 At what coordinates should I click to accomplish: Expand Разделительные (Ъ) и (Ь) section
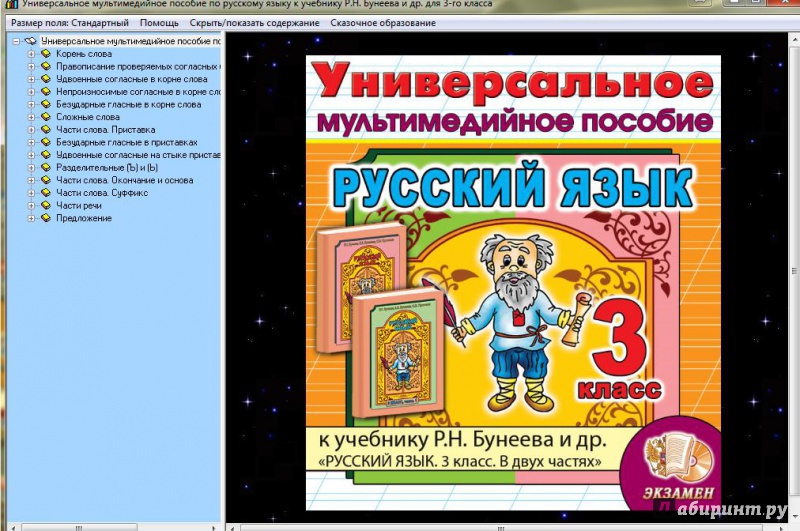[31, 167]
